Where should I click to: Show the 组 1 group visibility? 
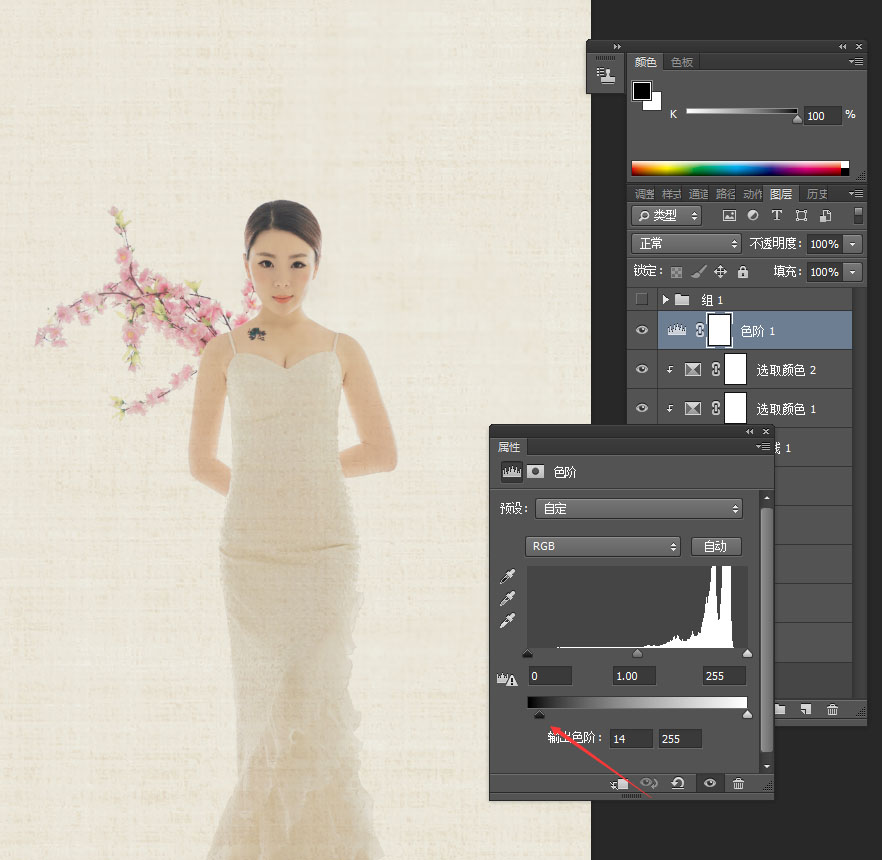point(642,299)
